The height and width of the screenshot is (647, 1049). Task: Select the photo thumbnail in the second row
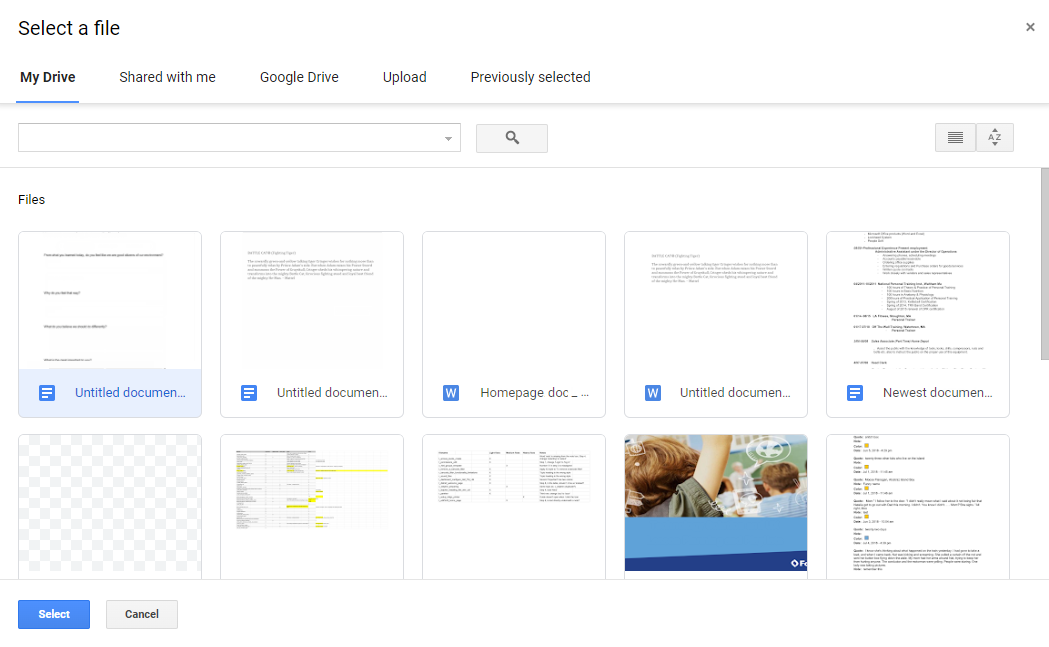click(x=715, y=503)
